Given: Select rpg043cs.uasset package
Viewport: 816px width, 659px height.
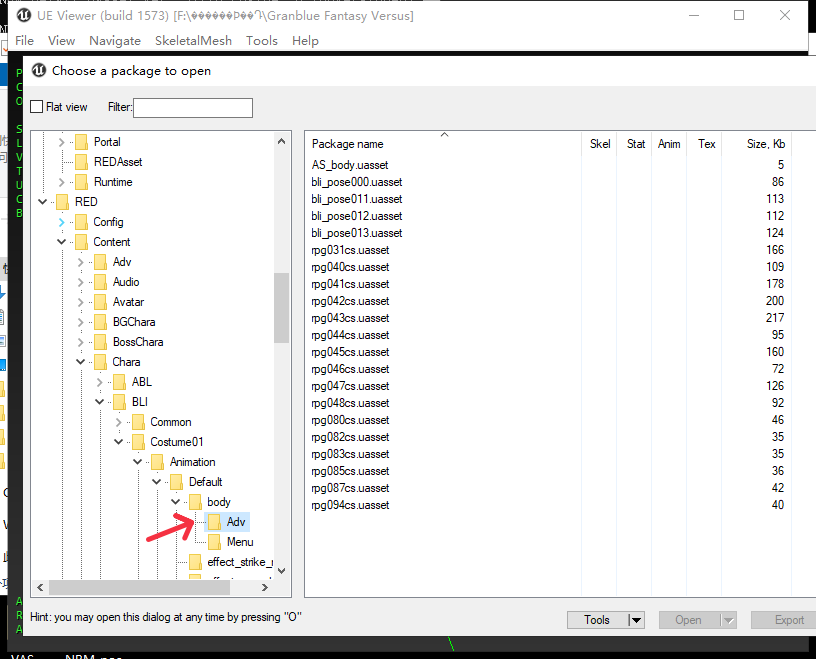Looking at the screenshot, I should pyautogui.click(x=350, y=318).
